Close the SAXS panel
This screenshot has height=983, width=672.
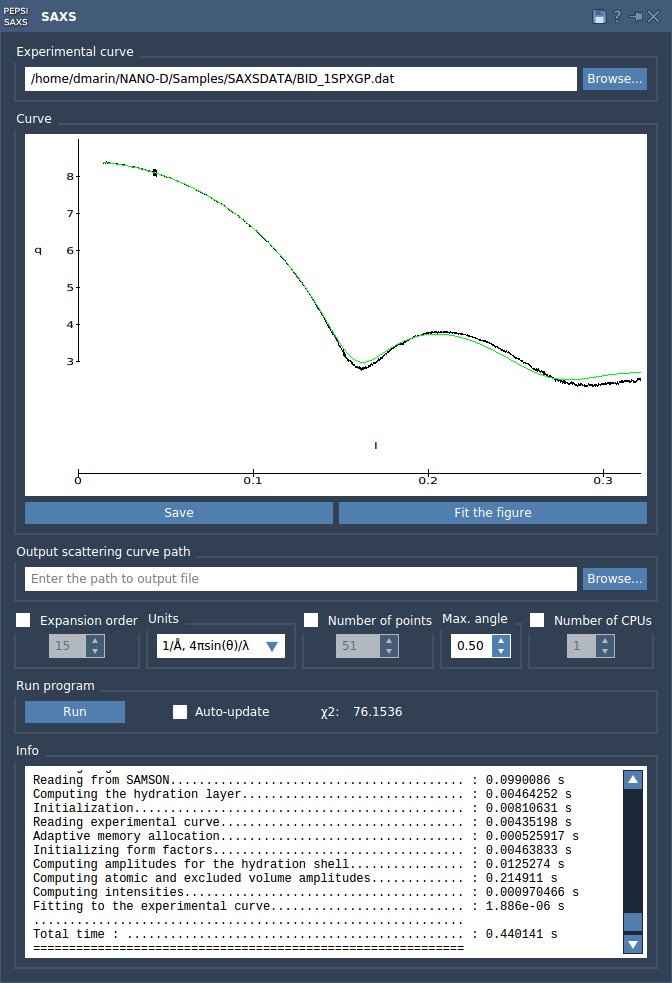click(x=654, y=17)
